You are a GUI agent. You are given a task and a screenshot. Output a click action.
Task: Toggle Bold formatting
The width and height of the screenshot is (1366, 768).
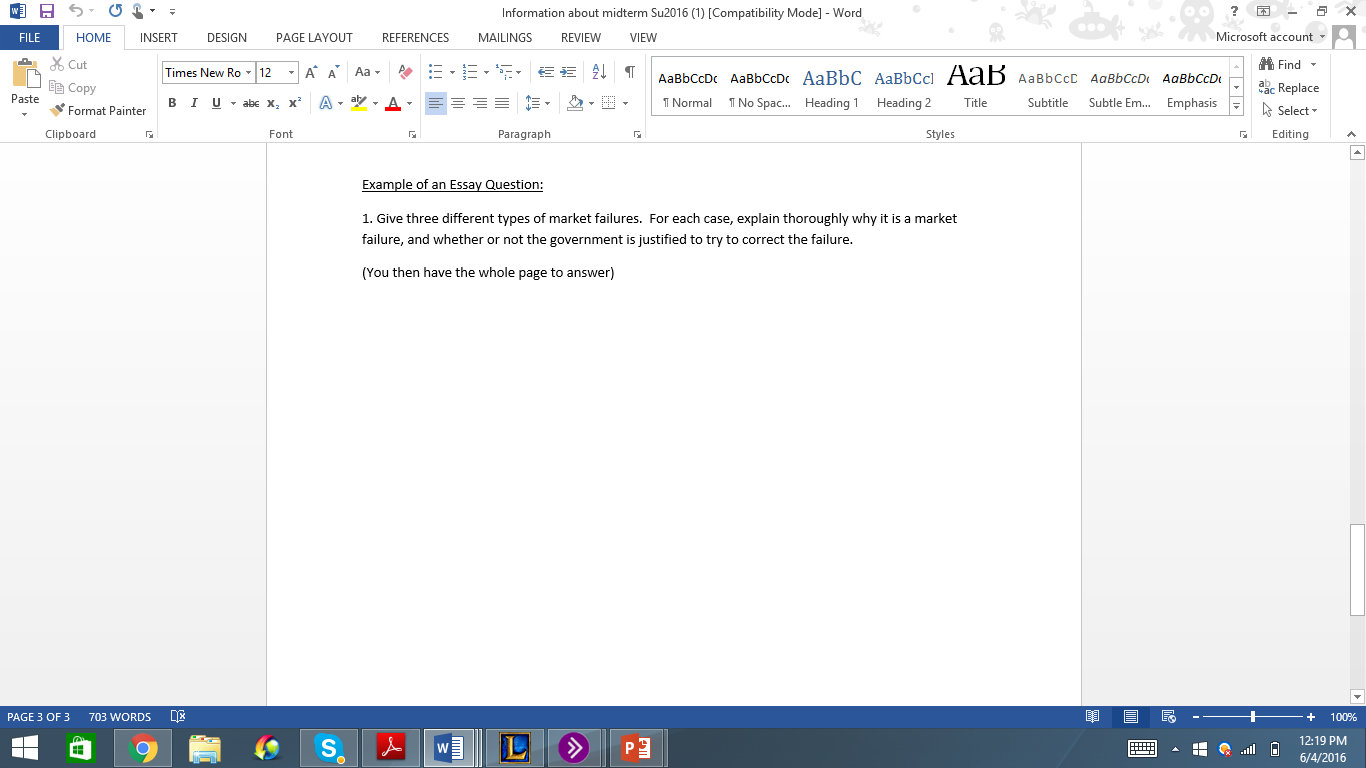coord(172,103)
